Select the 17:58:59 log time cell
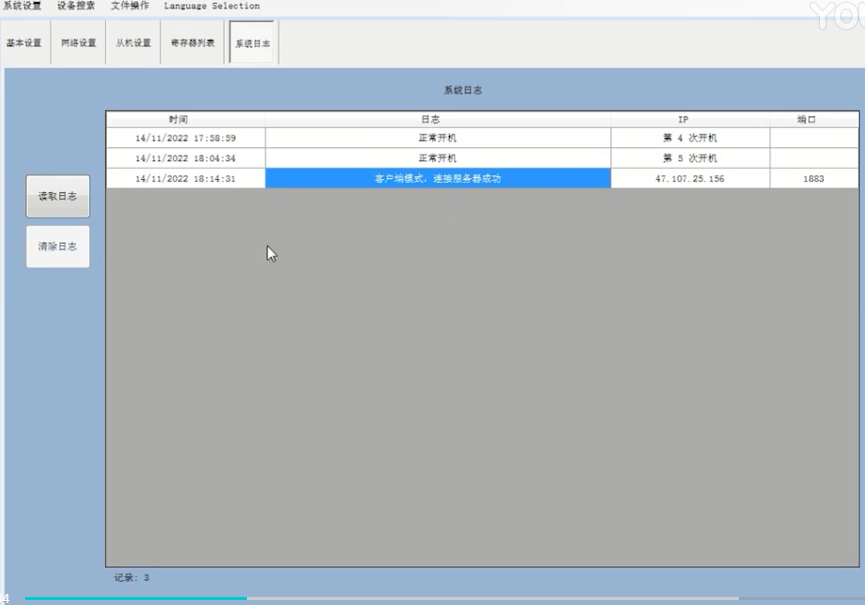 tap(185, 138)
